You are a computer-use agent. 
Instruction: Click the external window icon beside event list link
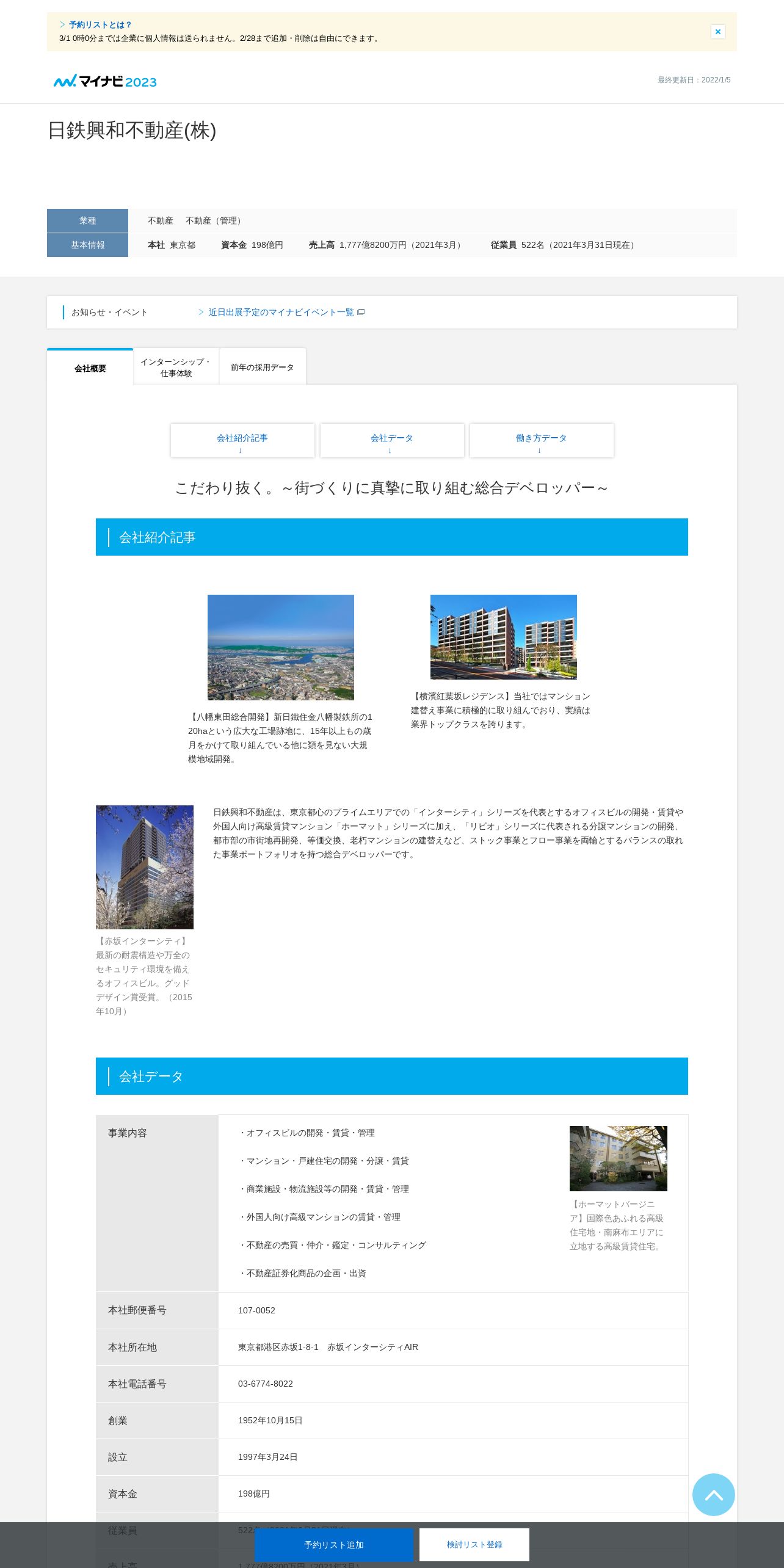click(361, 313)
